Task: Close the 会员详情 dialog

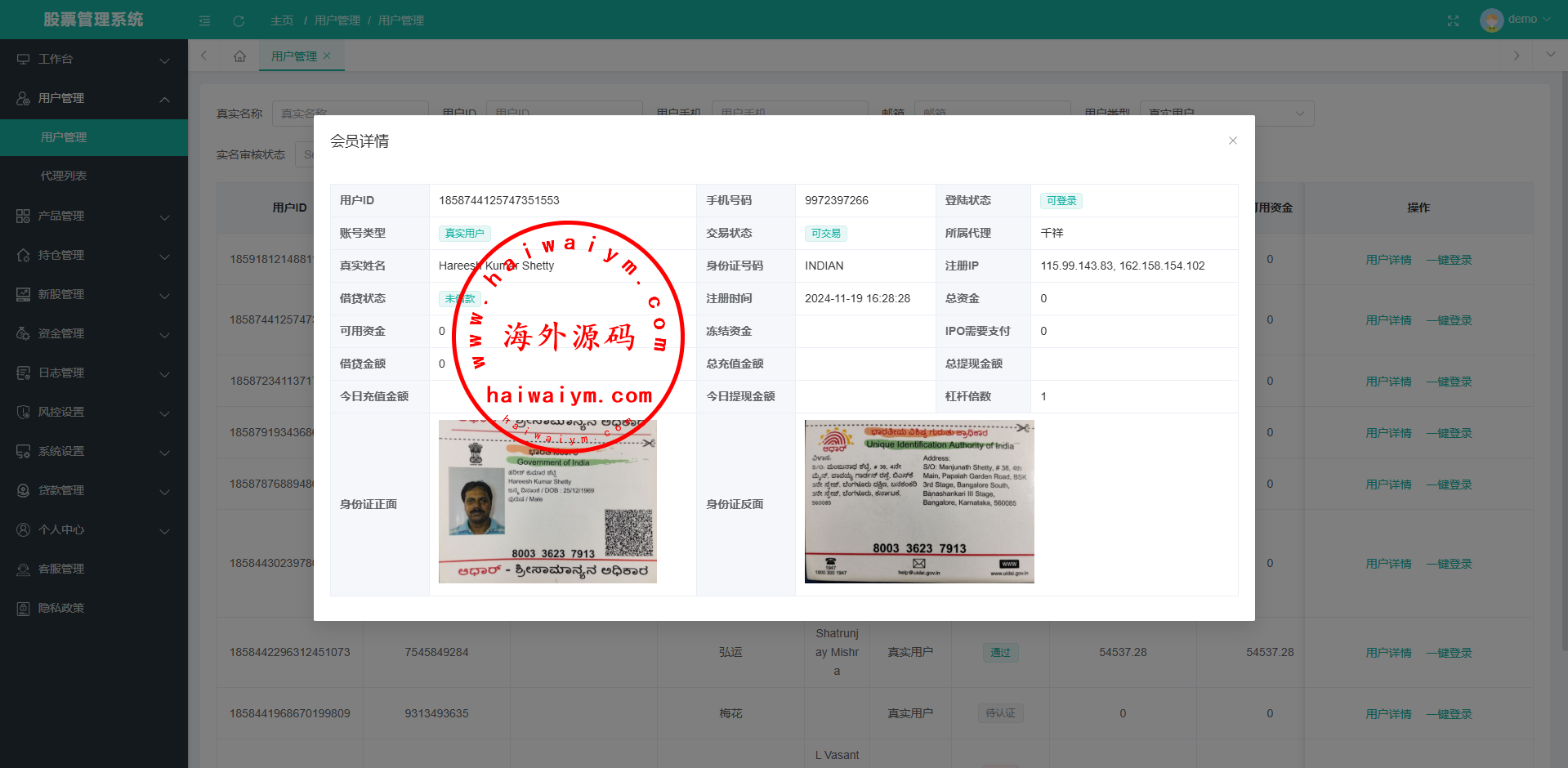Action: point(1232,141)
